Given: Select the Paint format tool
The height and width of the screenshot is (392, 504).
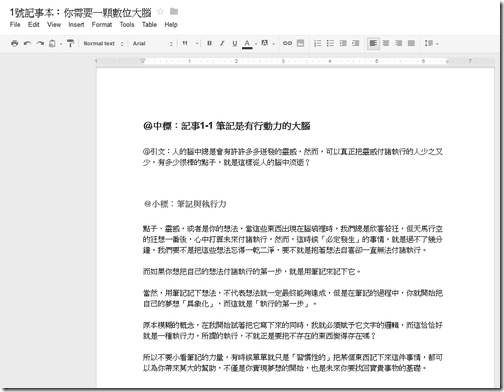Looking at the screenshot, I should (x=70, y=43).
